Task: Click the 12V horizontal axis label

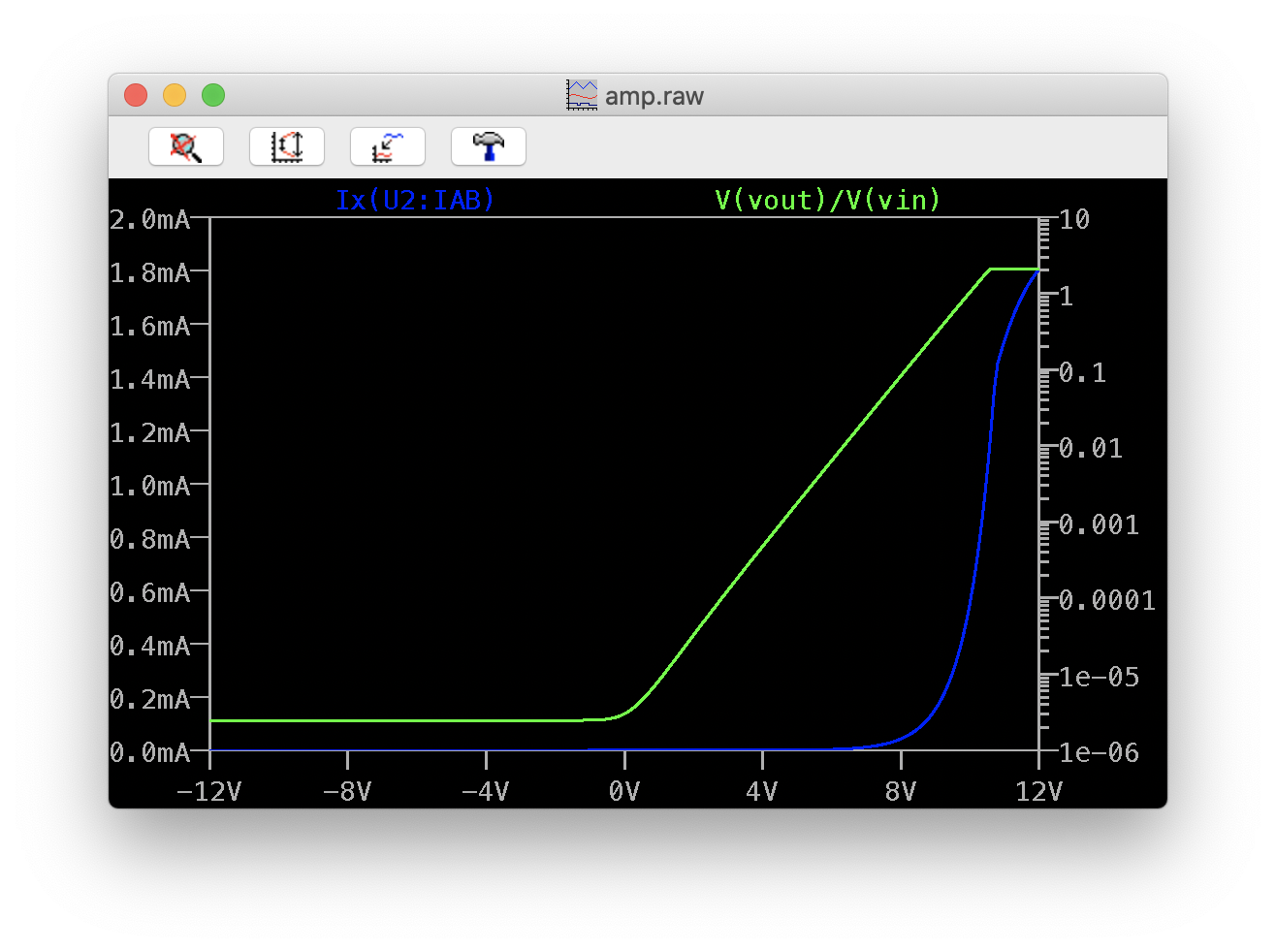Action: tap(1038, 792)
